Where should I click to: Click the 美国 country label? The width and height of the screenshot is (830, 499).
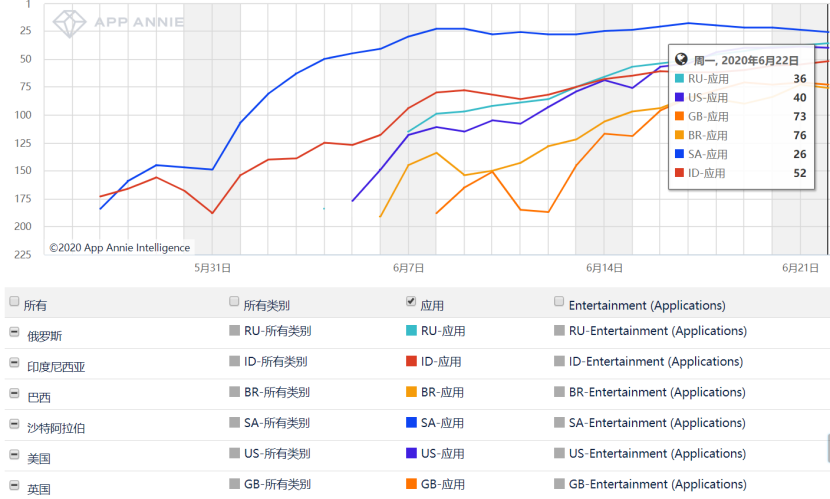(x=39, y=458)
